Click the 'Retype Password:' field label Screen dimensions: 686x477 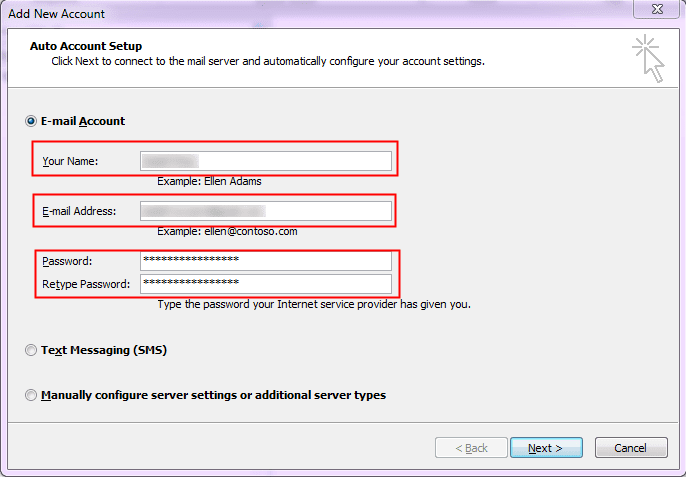[86, 284]
